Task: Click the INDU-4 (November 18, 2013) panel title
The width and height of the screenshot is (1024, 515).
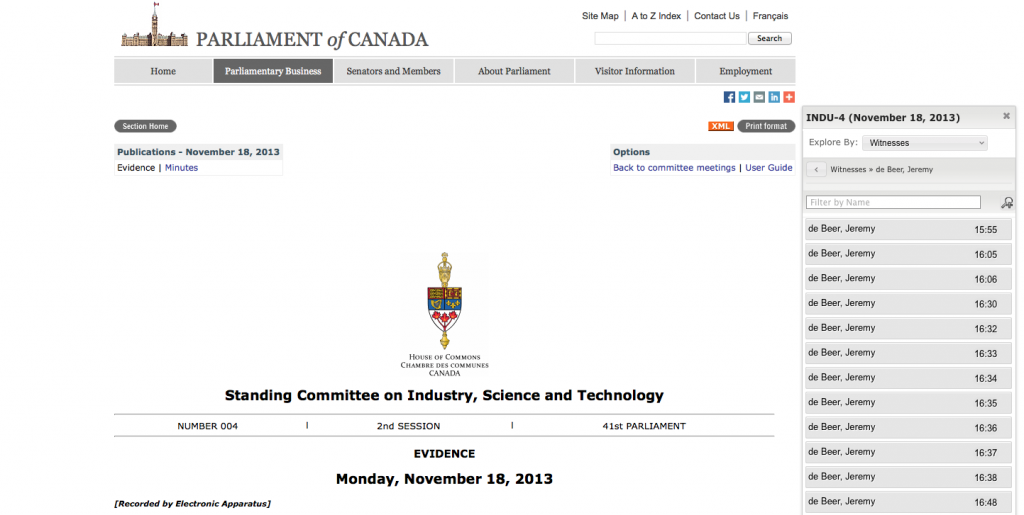Action: pyautogui.click(x=883, y=117)
